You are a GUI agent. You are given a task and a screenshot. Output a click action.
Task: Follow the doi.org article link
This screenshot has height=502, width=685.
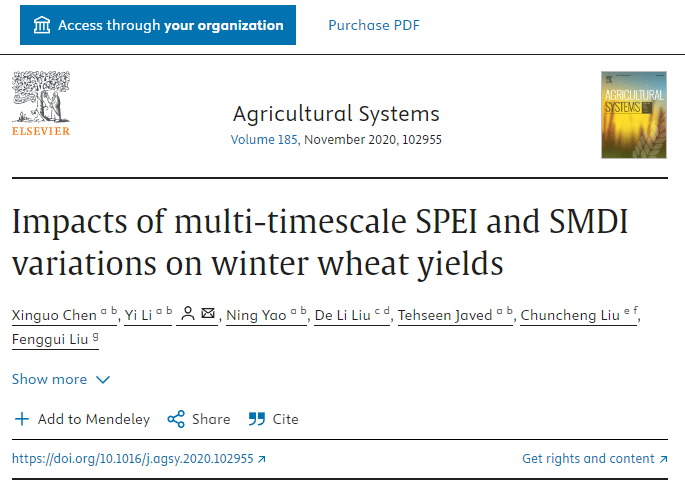(x=133, y=459)
